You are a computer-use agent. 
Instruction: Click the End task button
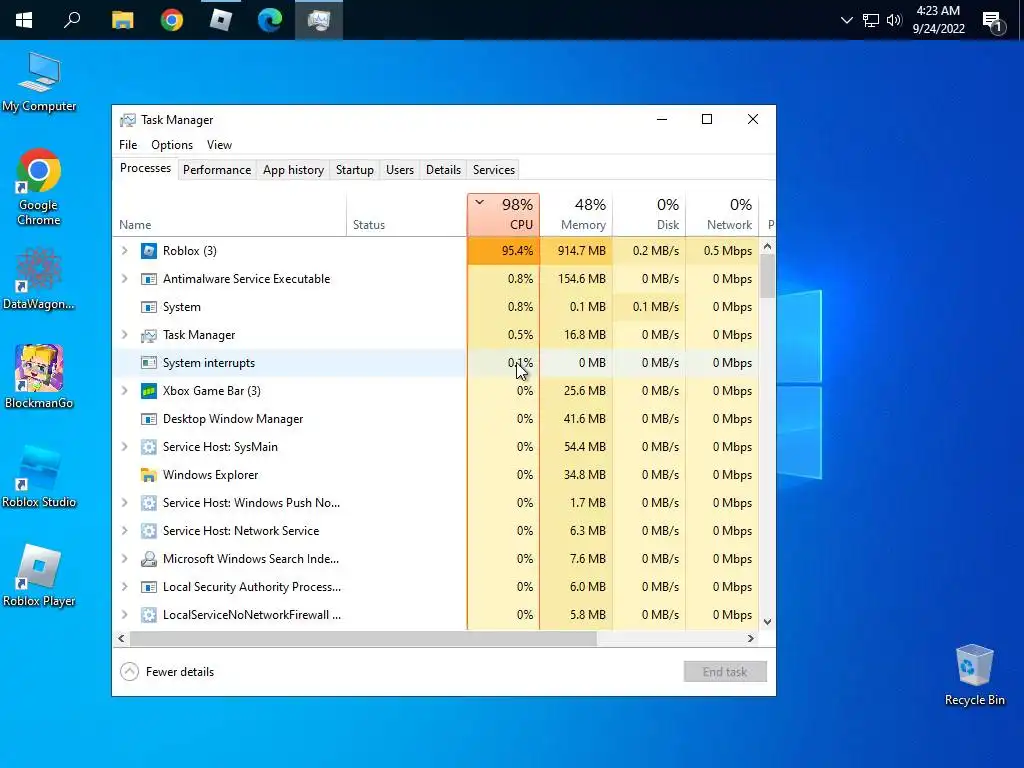[x=725, y=672]
